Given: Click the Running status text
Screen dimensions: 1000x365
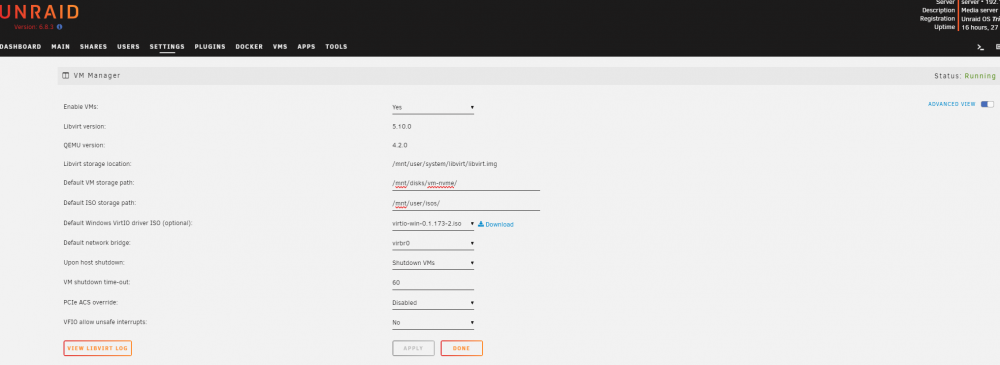Looking at the screenshot, I should [x=980, y=76].
